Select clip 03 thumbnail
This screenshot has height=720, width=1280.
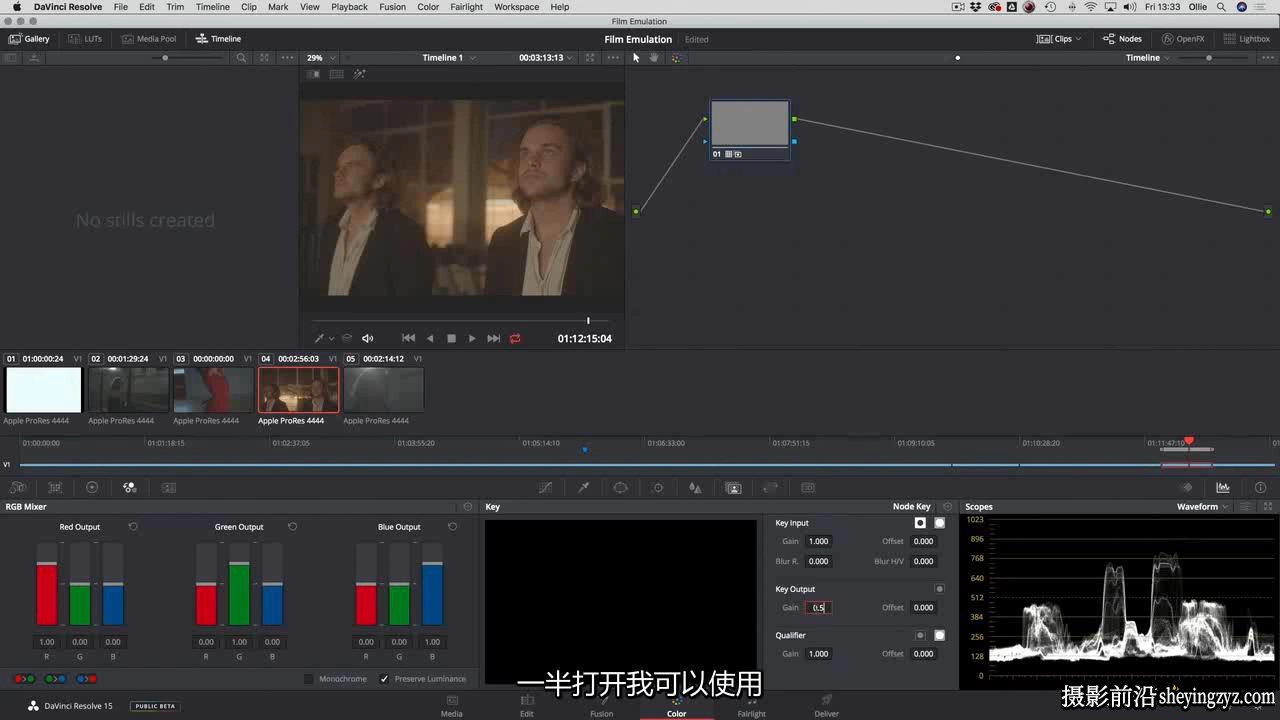[214, 390]
